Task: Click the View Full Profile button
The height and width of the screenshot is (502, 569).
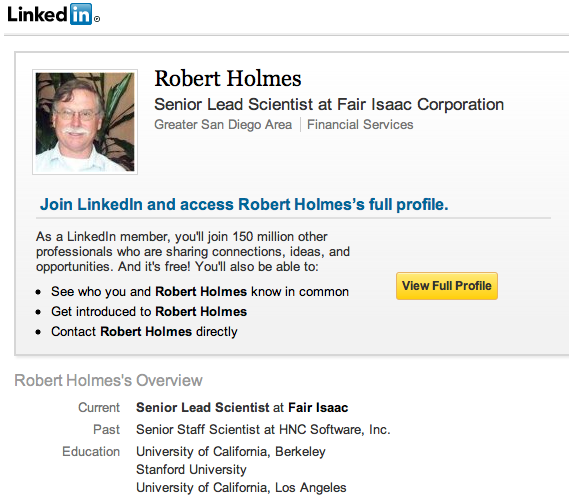Action: tap(447, 286)
